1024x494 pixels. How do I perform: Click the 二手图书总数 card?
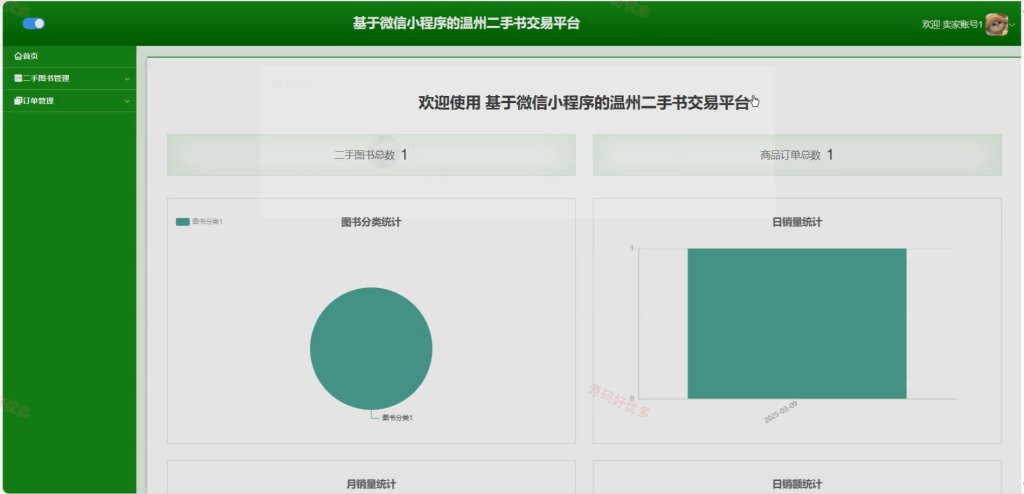coord(371,155)
